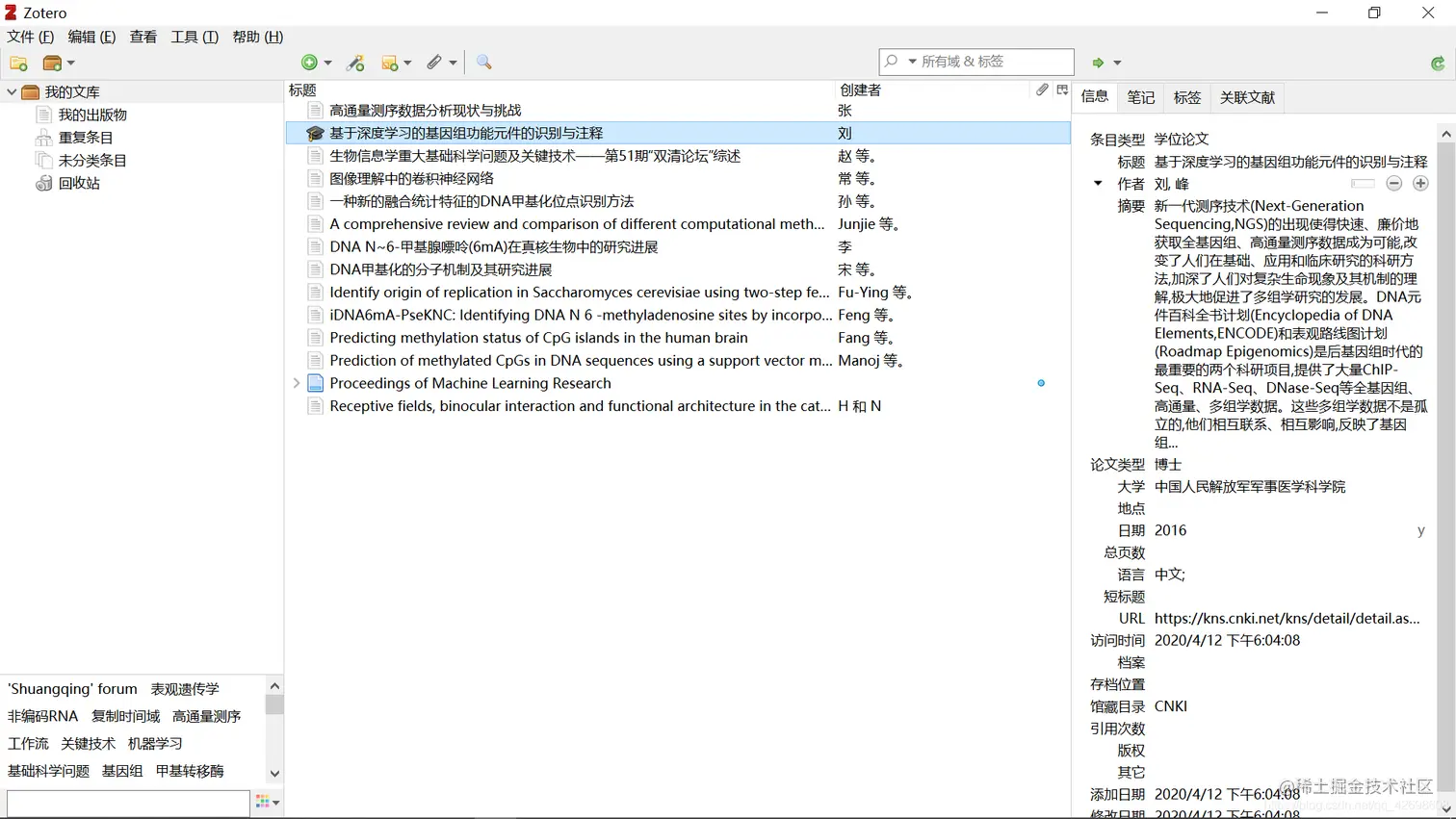The width and height of the screenshot is (1456, 819).
Task: Click the green New Item plus icon
Action: click(309, 63)
